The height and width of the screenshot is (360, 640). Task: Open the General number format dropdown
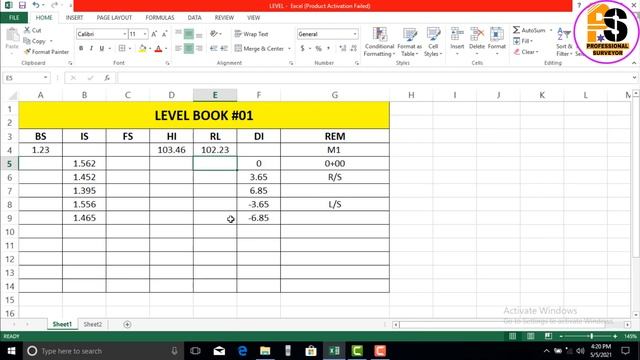point(355,34)
